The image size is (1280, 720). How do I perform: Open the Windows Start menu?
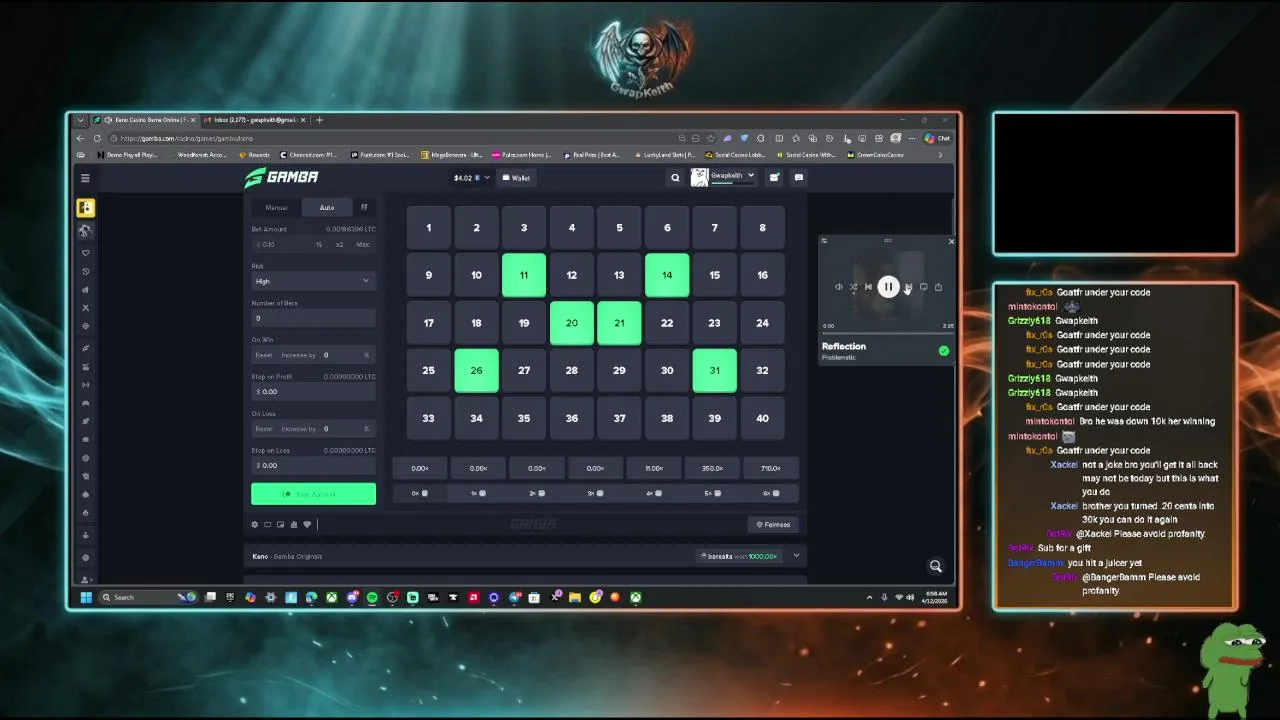(x=86, y=597)
